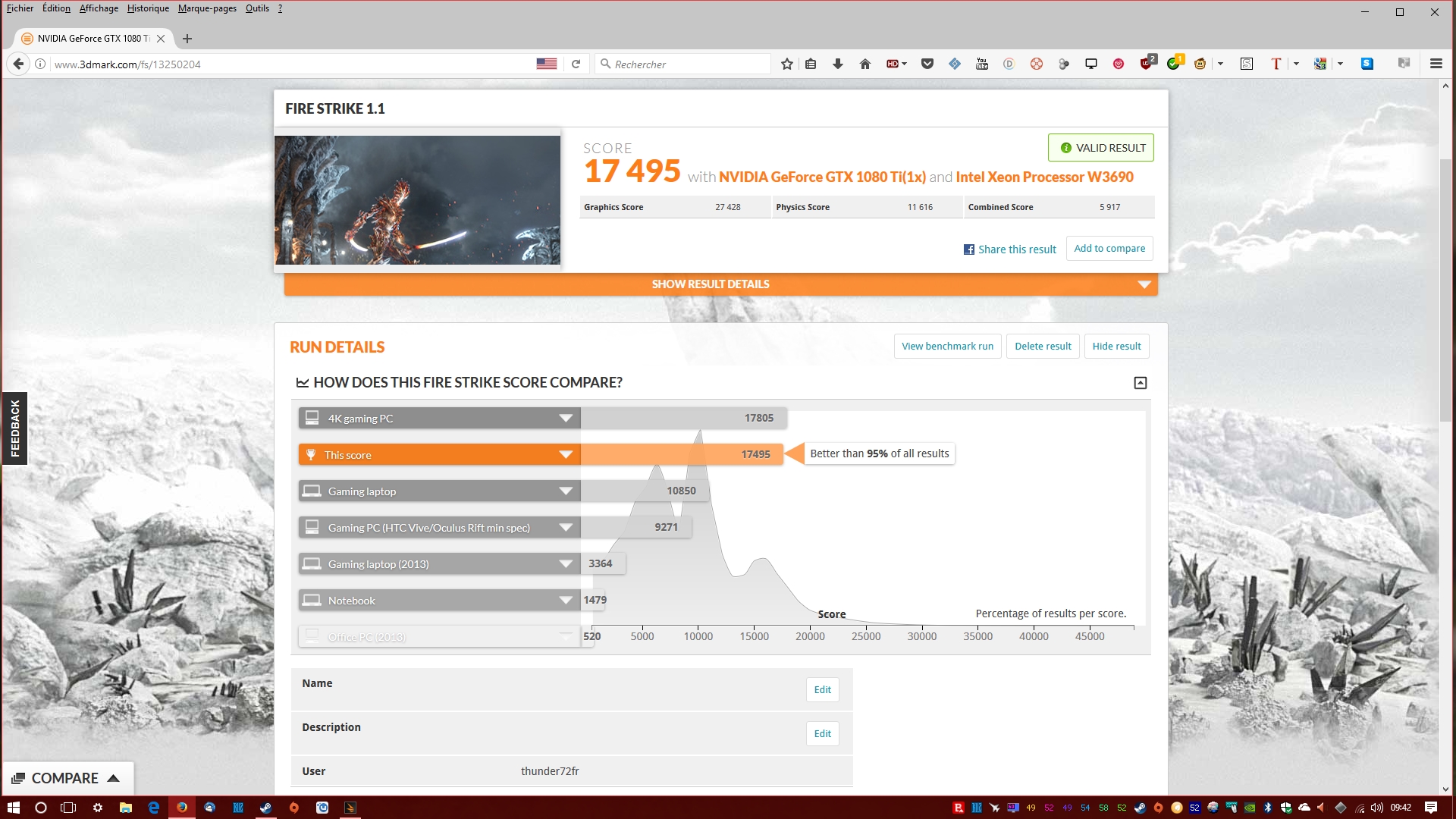Open the downloads arrow icon

pyautogui.click(x=838, y=64)
